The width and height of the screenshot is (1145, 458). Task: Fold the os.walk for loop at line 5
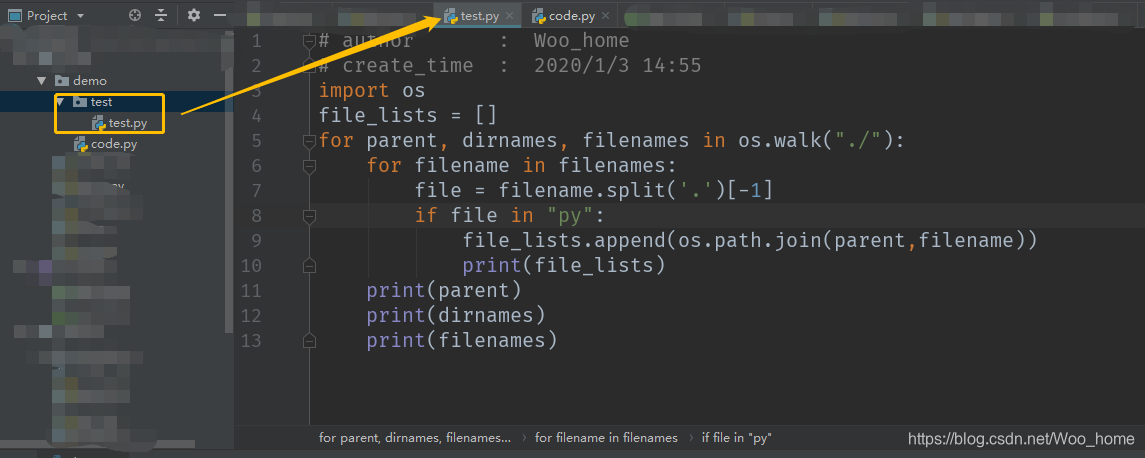point(309,141)
